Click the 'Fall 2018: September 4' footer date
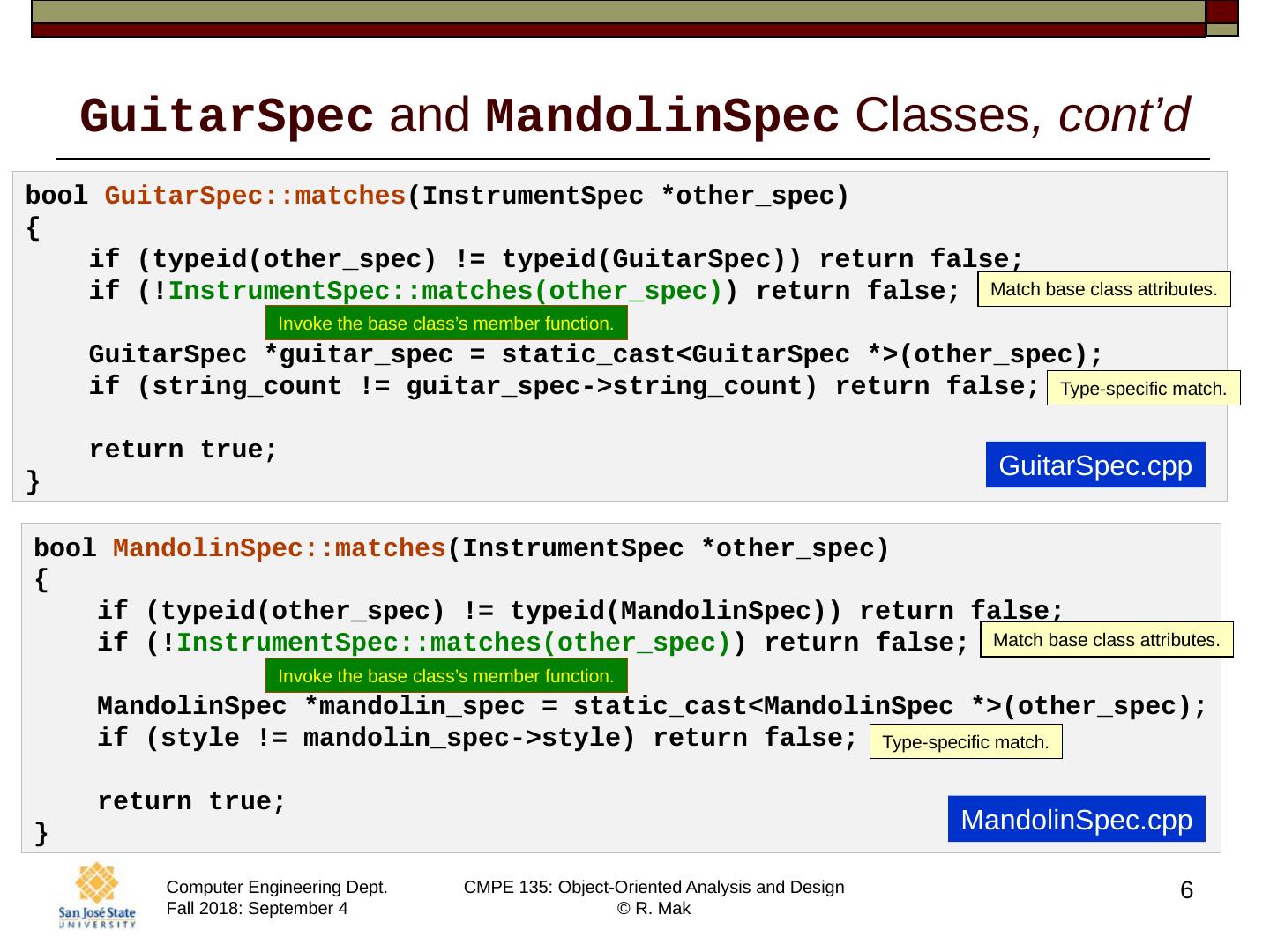 257,909
